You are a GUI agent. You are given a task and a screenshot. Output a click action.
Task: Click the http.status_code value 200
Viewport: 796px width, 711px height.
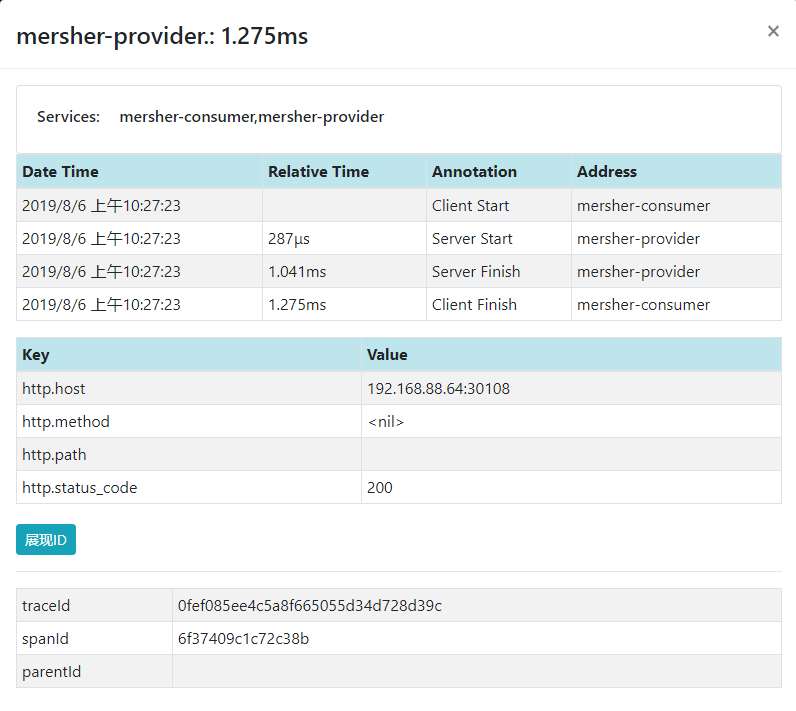(x=380, y=488)
